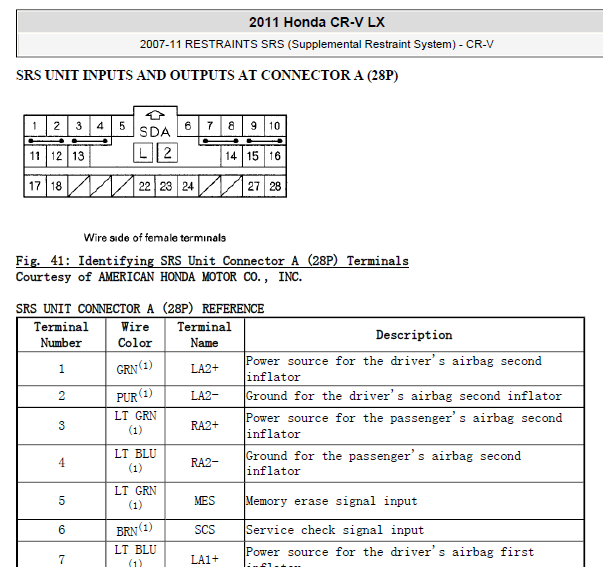Click the '2011 Honda CR-V LX' title
The image size is (603, 567).
pos(316,22)
